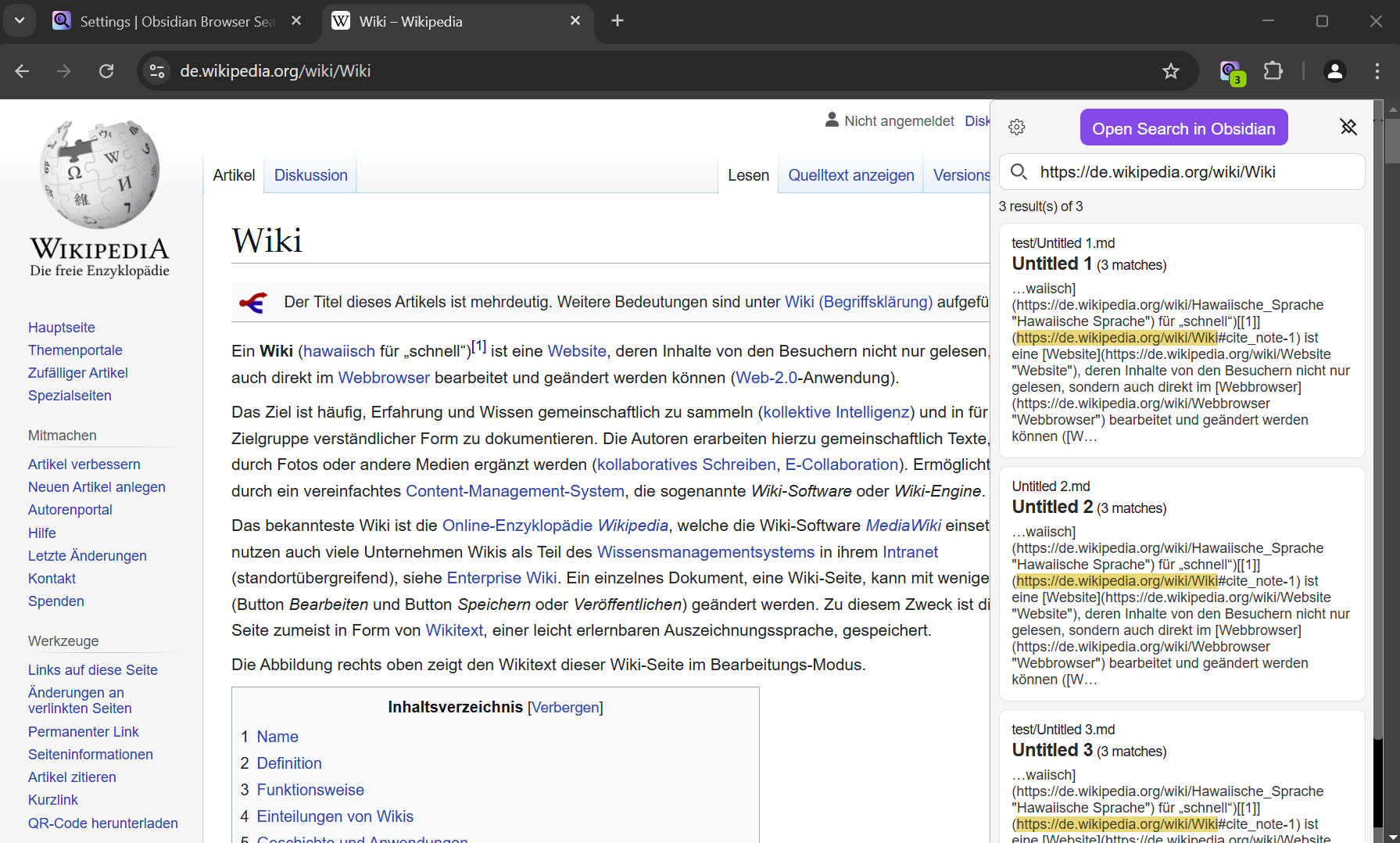1400x843 pixels.
Task: Open the Chrome extensions puzzle icon
Action: pyautogui.click(x=1273, y=71)
